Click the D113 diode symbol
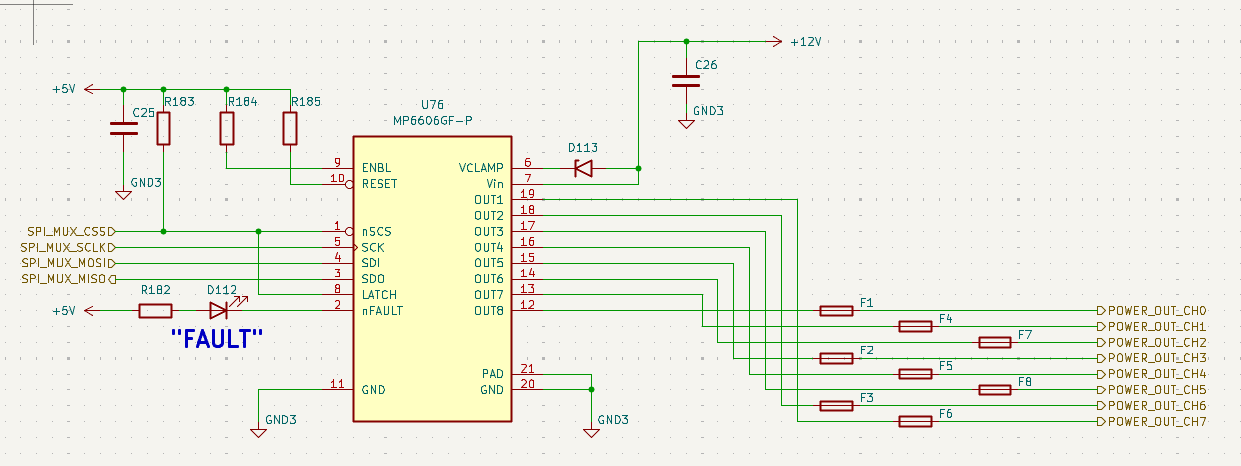This screenshot has height=466, width=1241. (583, 168)
